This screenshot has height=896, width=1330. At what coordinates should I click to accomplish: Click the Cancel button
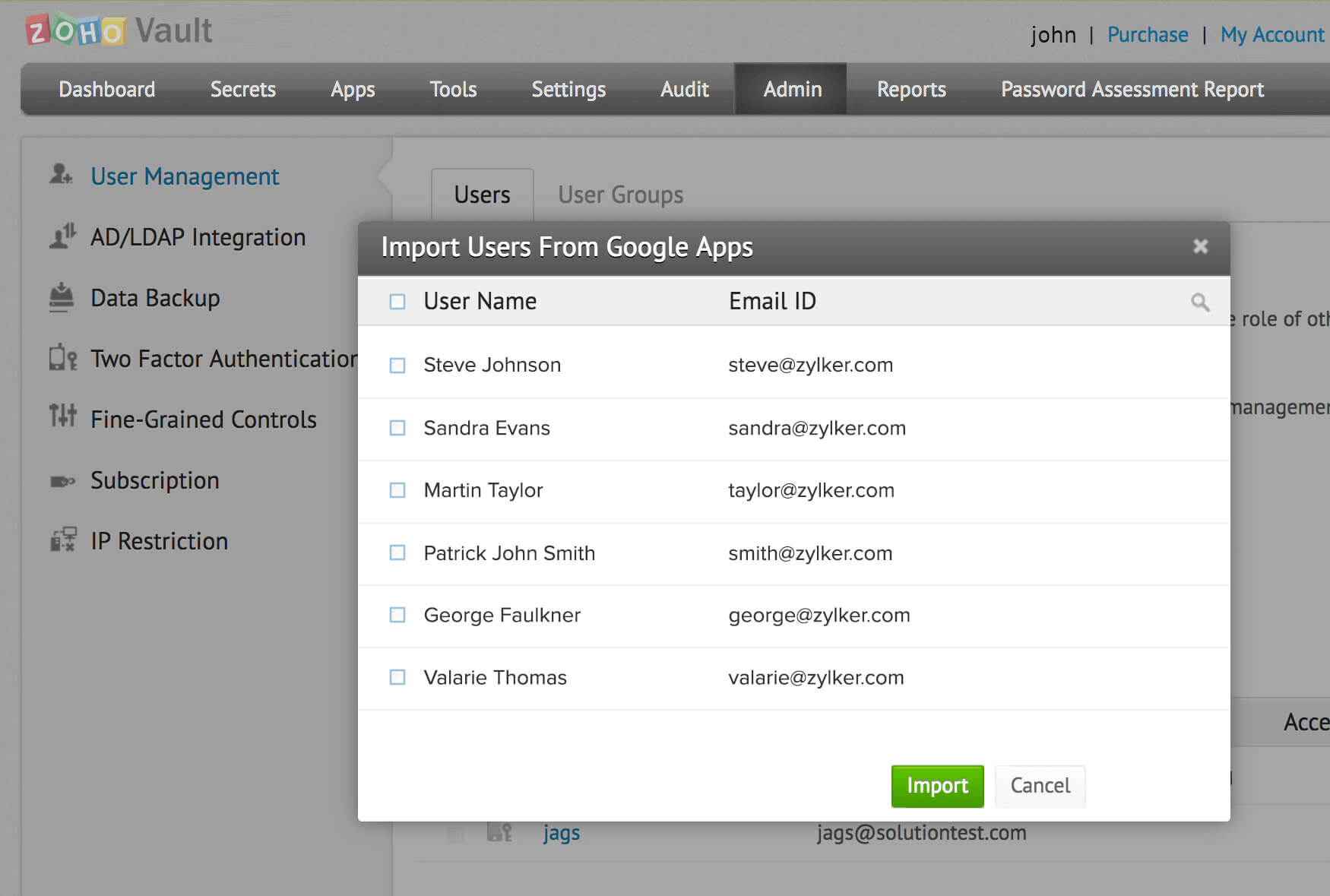[x=1040, y=786]
